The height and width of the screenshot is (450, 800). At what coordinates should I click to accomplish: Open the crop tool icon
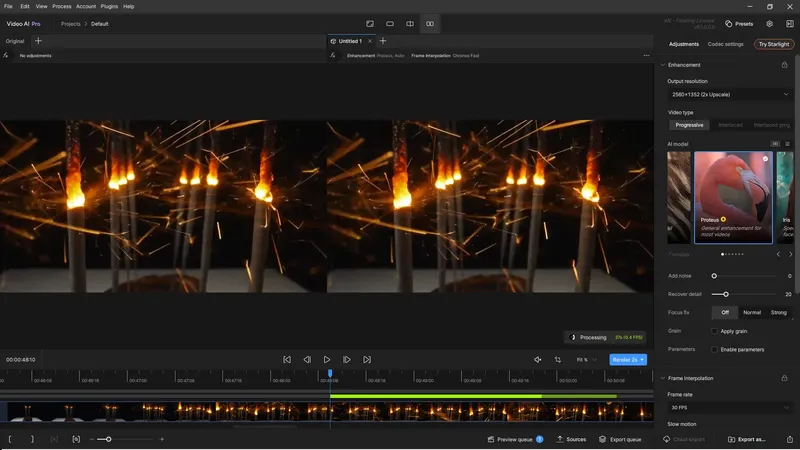[558, 359]
